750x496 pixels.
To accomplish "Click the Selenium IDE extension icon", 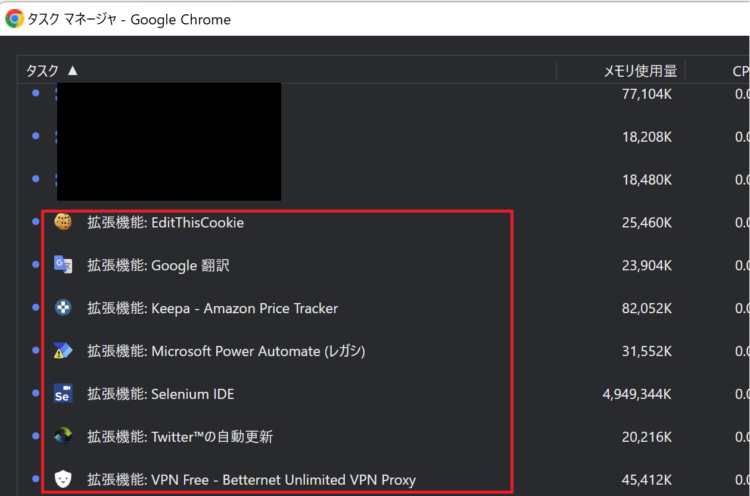I will pos(63,393).
